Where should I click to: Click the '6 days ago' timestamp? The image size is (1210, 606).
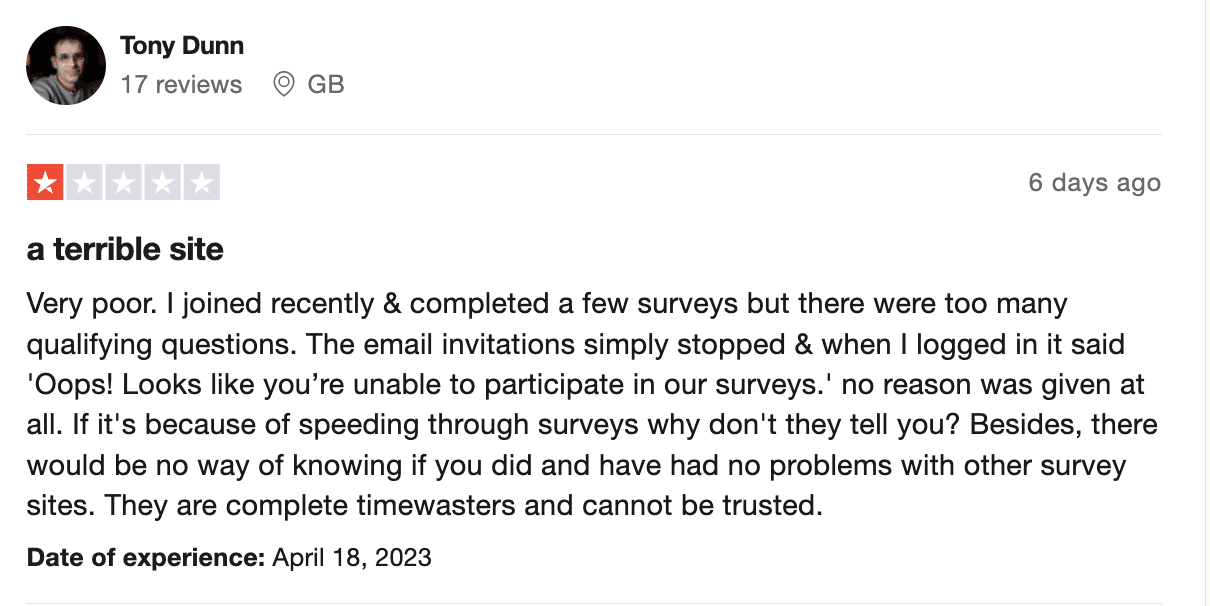pyautogui.click(x=1095, y=183)
